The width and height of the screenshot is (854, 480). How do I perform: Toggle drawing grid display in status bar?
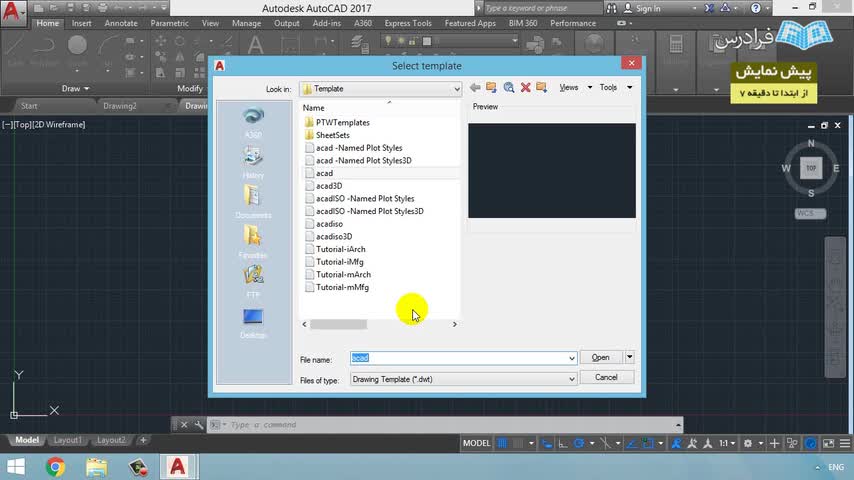(502, 443)
